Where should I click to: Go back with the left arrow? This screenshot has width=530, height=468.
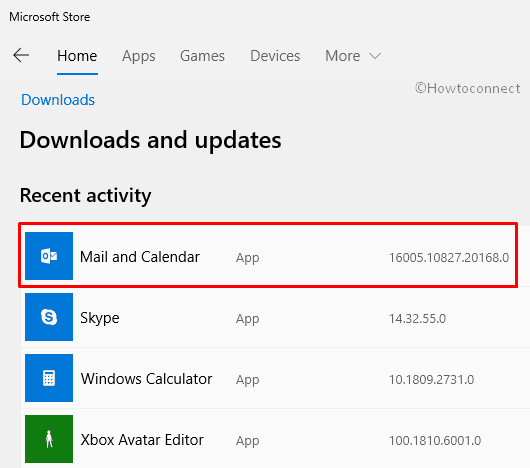[21, 55]
